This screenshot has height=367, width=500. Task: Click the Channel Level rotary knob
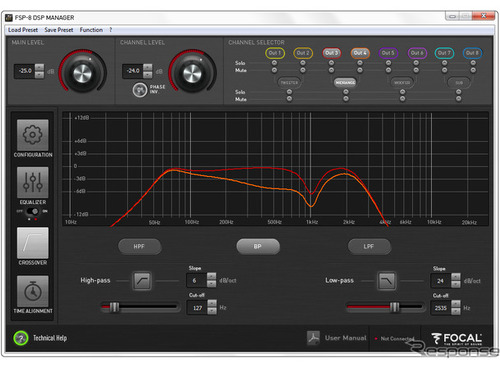pyautogui.click(x=192, y=73)
